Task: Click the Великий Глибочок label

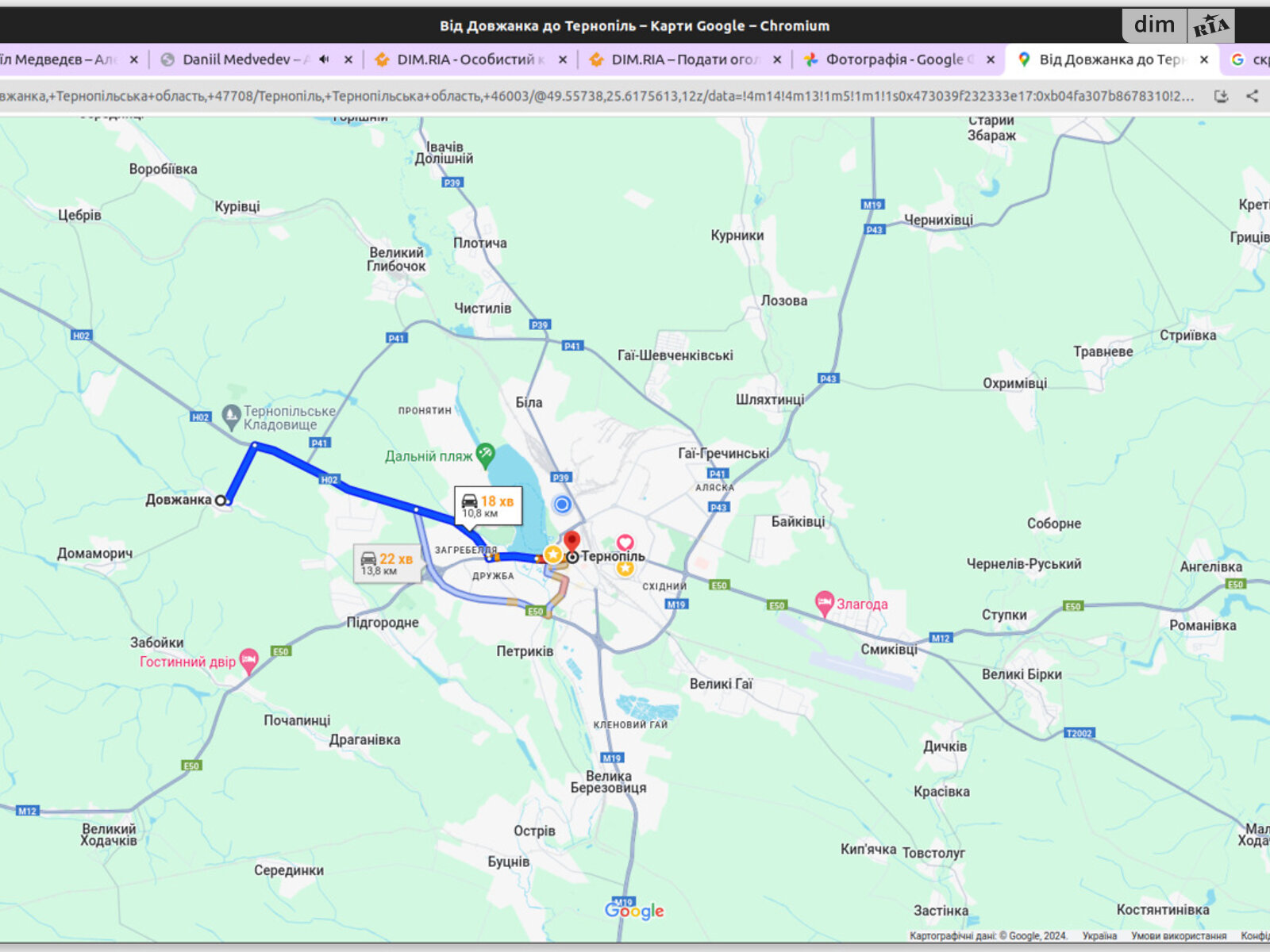Action: coord(397,259)
